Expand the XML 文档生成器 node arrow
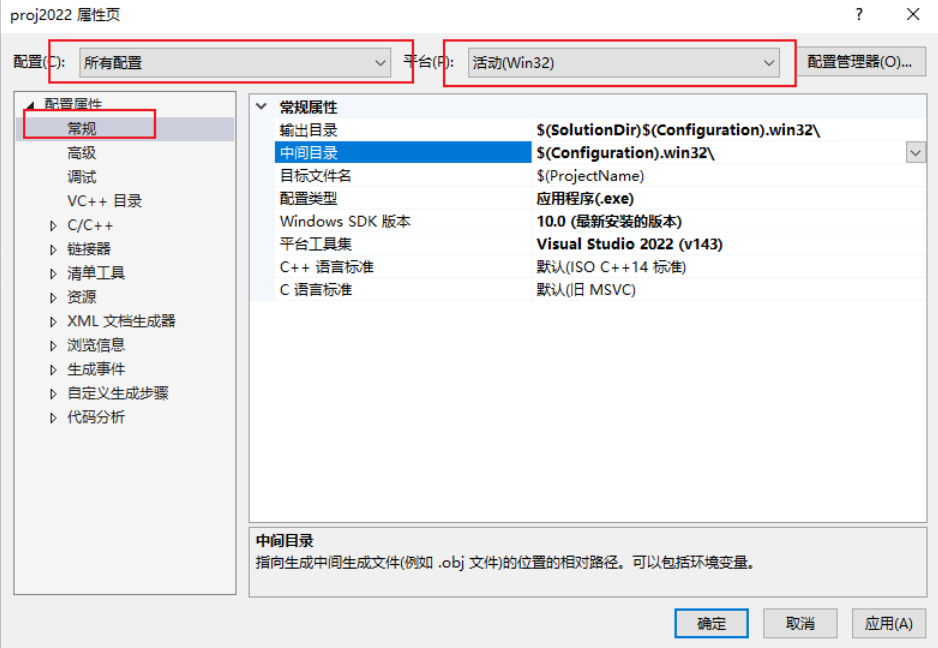The height and width of the screenshot is (648, 938). coord(53,321)
